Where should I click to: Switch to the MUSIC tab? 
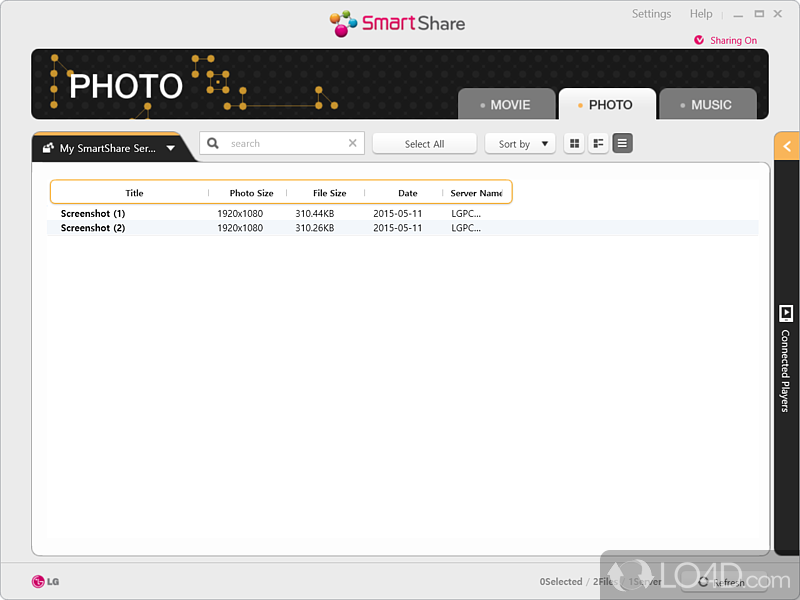point(707,105)
